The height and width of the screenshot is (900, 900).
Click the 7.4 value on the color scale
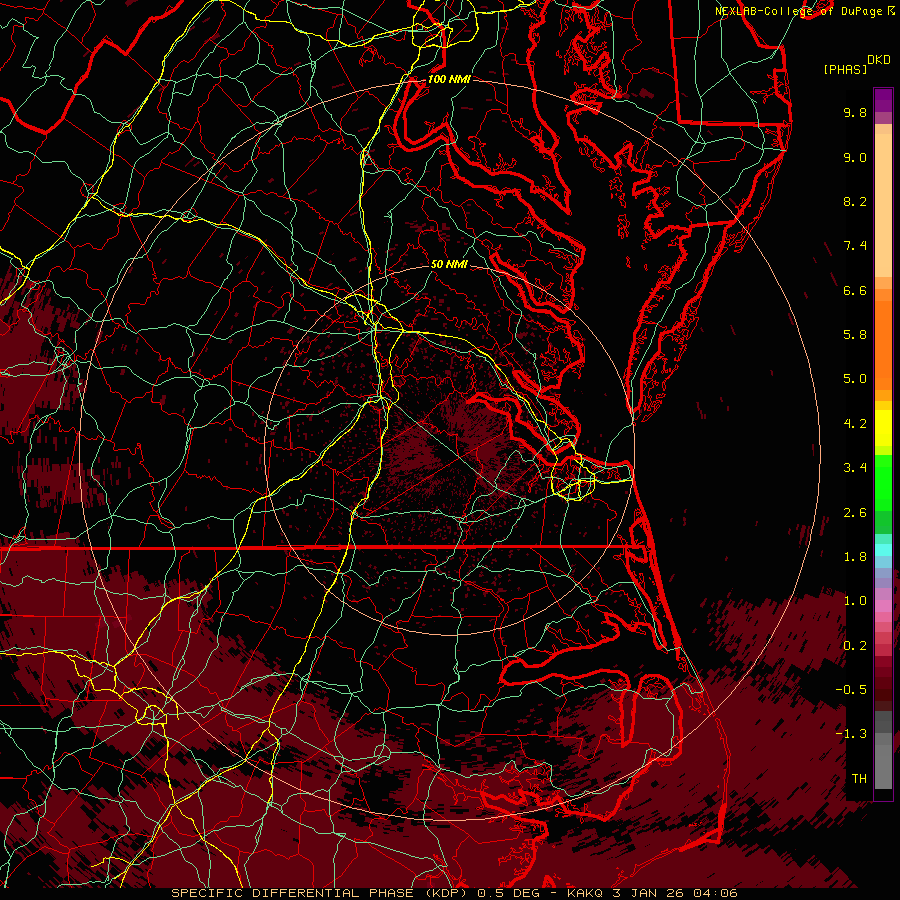pyautogui.click(x=855, y=246)
